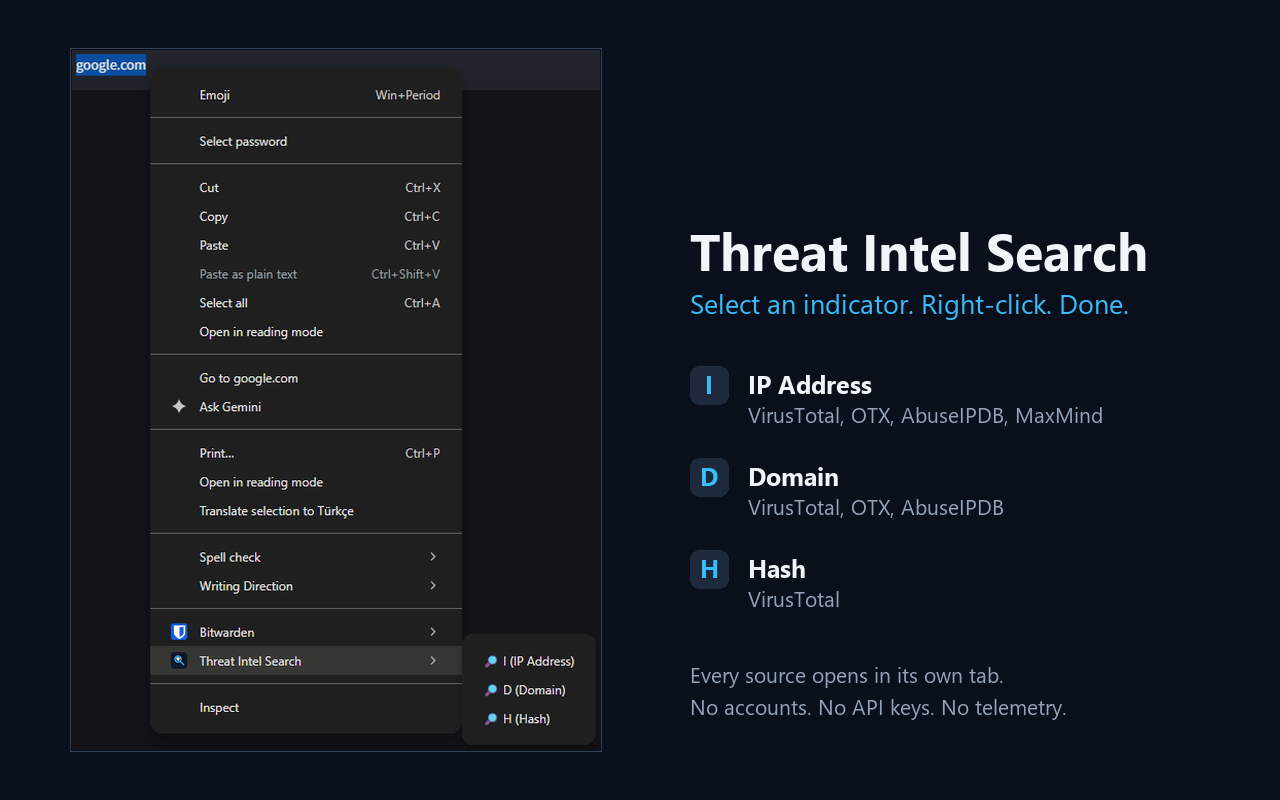Image resolution: width=1280 pixels, height=800 pixels.
Task: Select H (Hash) submenu item
Action: point(529,719)
